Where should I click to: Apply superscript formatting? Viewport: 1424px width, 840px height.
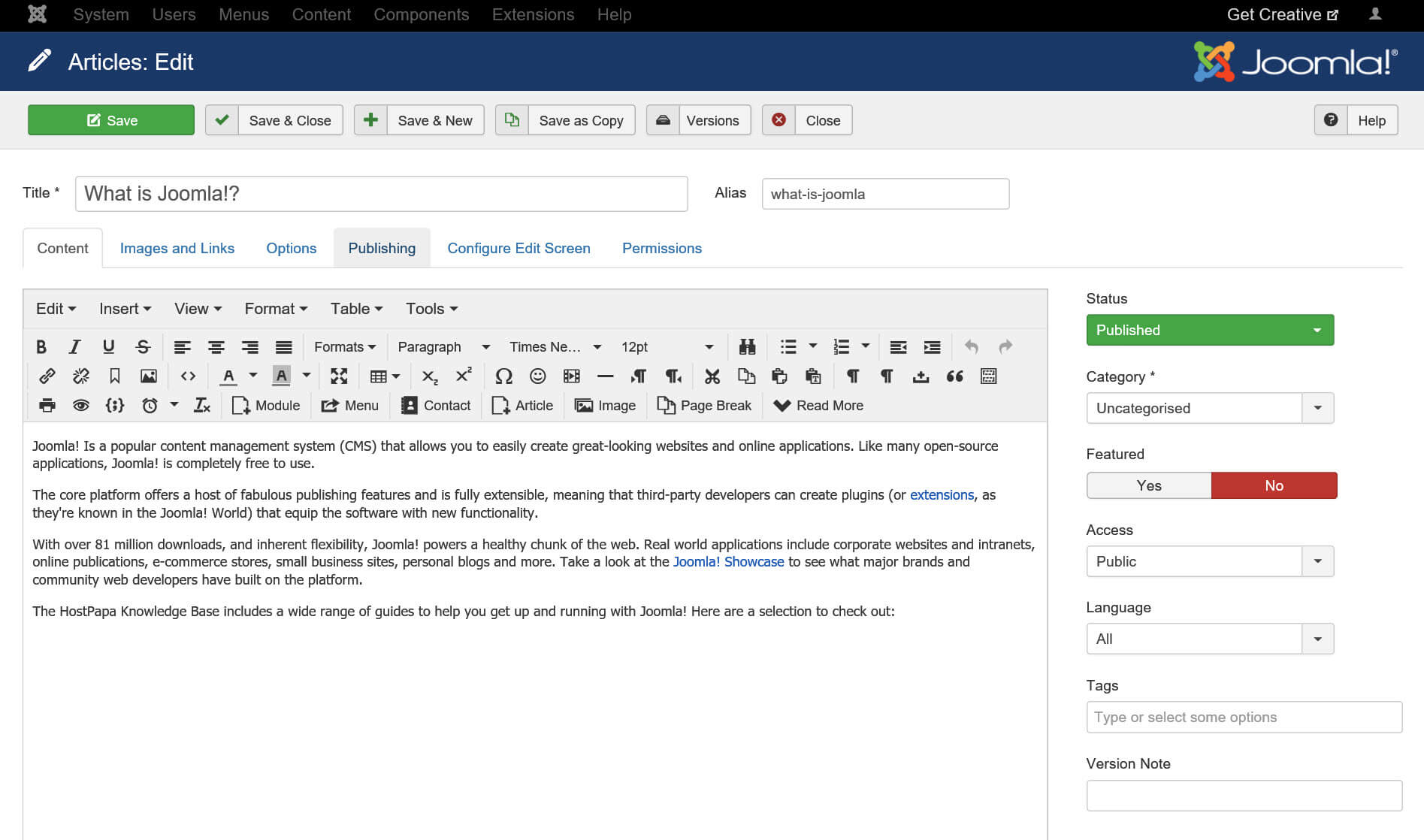pos(464,376)
